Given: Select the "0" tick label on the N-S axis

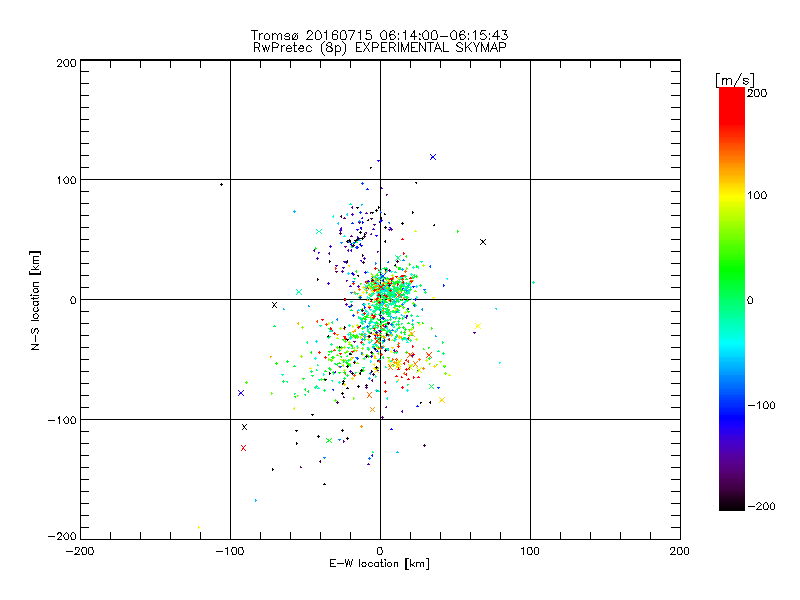Looking at the screenshot, I should 73,300.
